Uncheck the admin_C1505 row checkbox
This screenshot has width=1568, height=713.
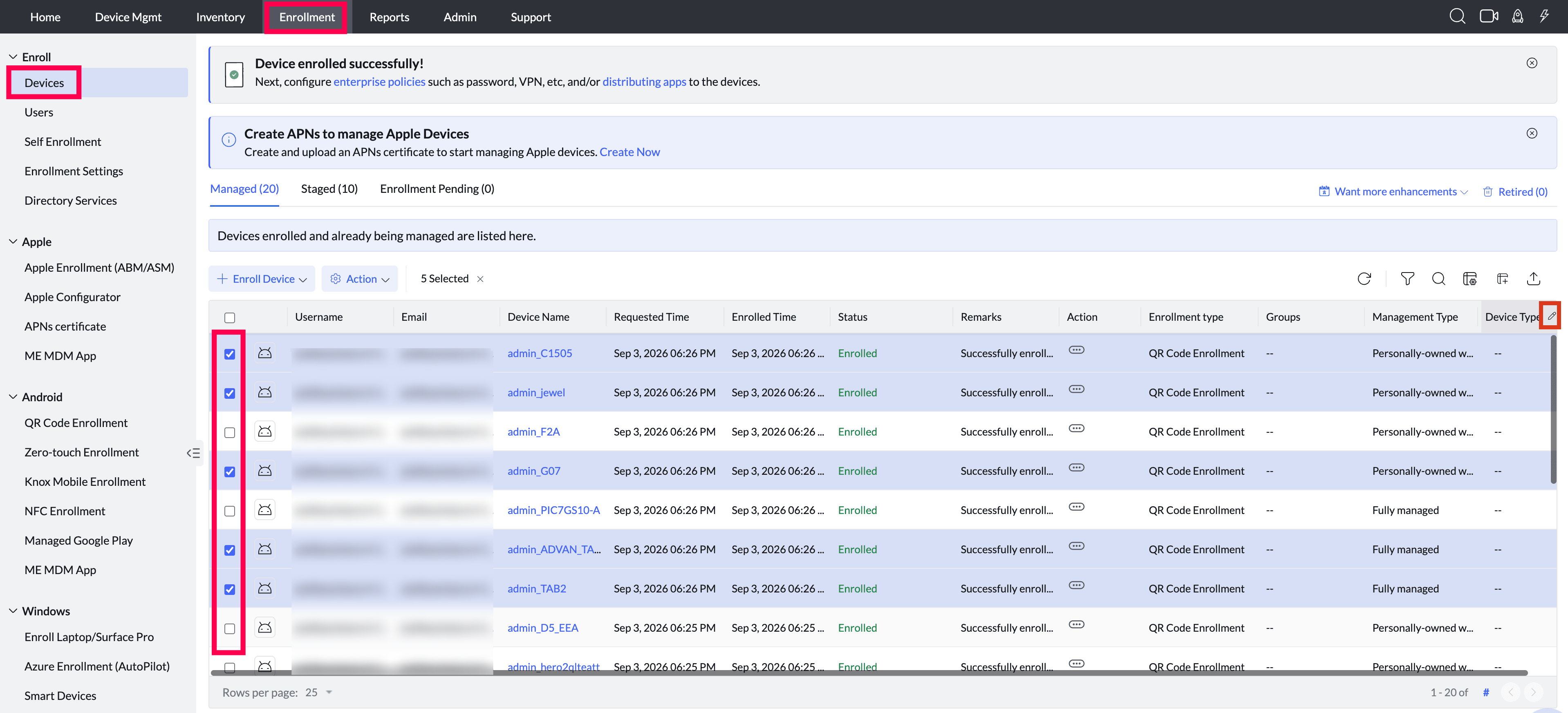click(x=229, y=354)
